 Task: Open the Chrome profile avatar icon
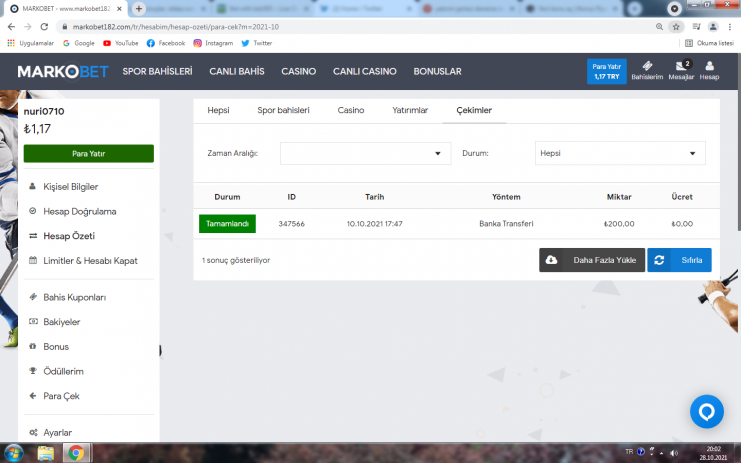tap(713, 27)
